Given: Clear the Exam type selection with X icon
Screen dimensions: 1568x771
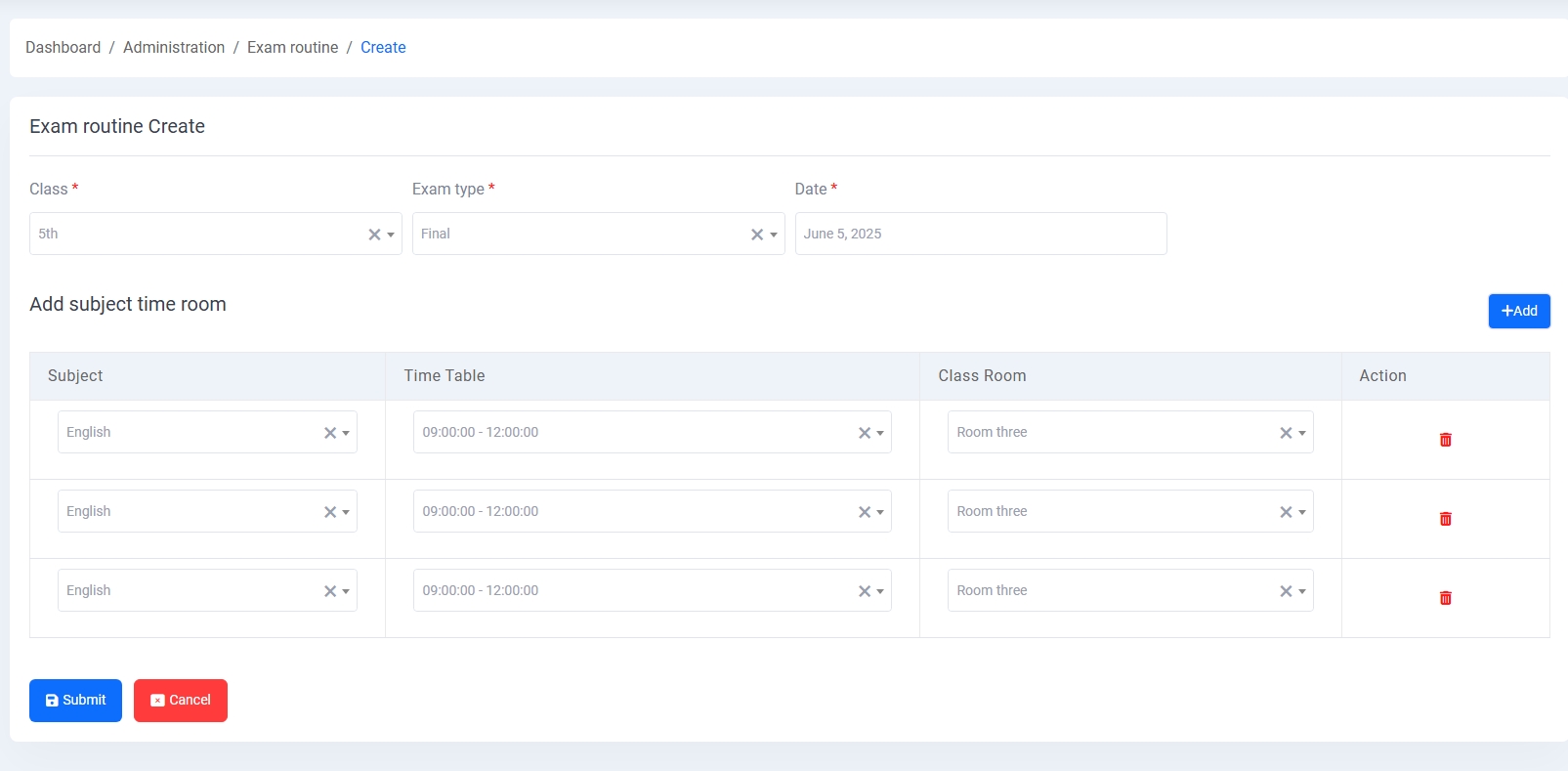Looking at the screenshot, I should pos(757,235).
